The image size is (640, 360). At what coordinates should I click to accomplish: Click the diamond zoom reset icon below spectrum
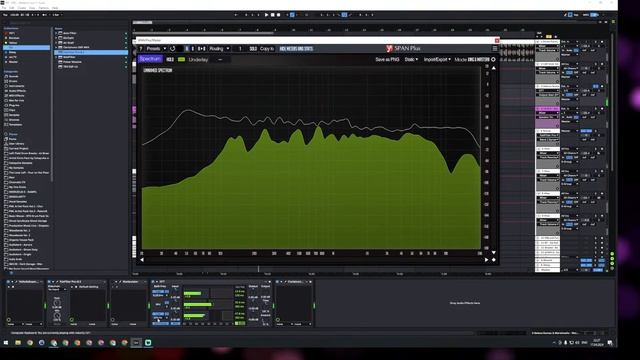[x=493, y=260]
